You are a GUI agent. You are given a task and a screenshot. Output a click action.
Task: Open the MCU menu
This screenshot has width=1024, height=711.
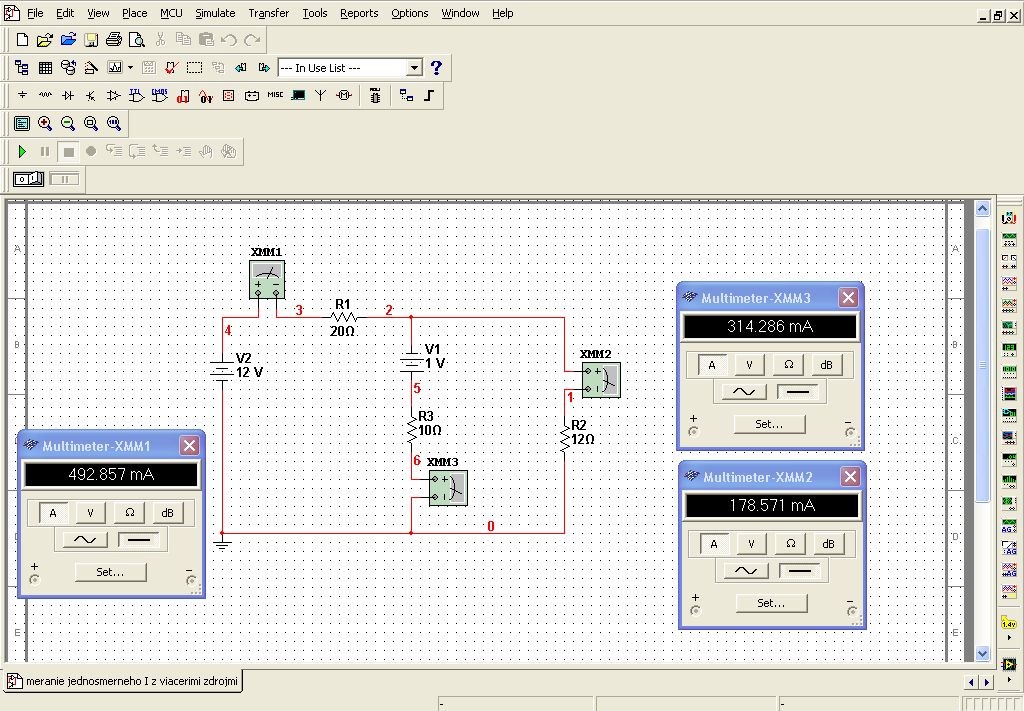171,13
